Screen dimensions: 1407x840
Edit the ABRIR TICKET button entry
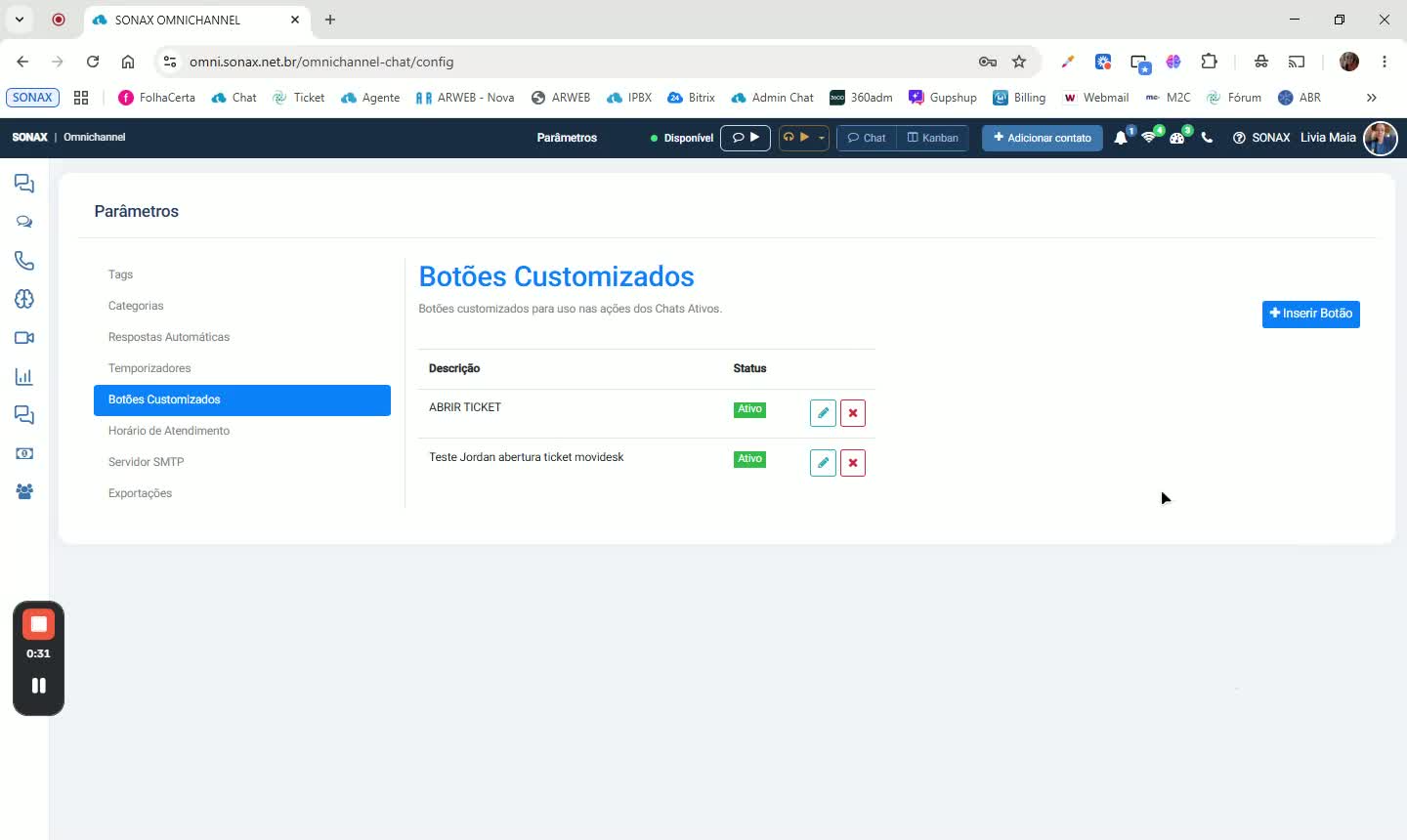(x=823, y=413)
